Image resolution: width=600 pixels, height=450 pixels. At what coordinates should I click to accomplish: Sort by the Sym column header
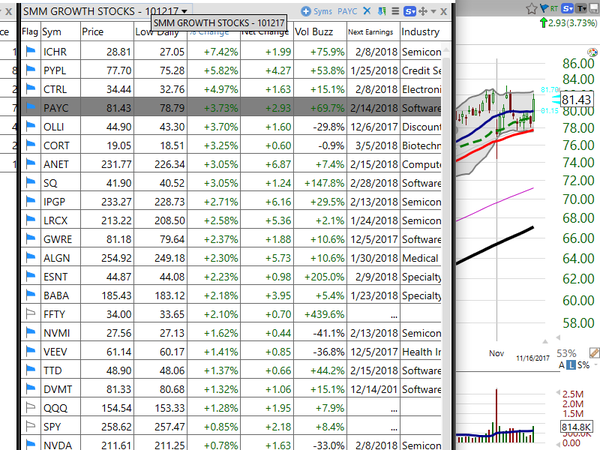(60, 32)
